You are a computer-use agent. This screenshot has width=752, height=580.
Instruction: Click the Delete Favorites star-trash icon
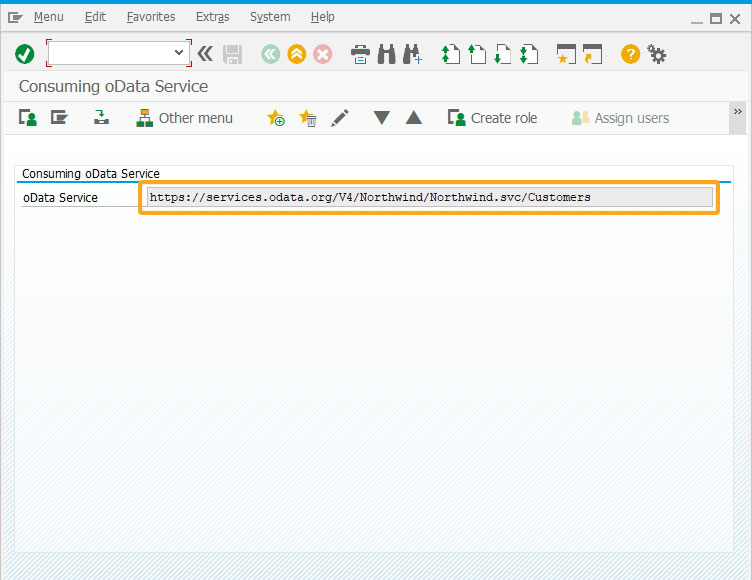pos(307,118)
